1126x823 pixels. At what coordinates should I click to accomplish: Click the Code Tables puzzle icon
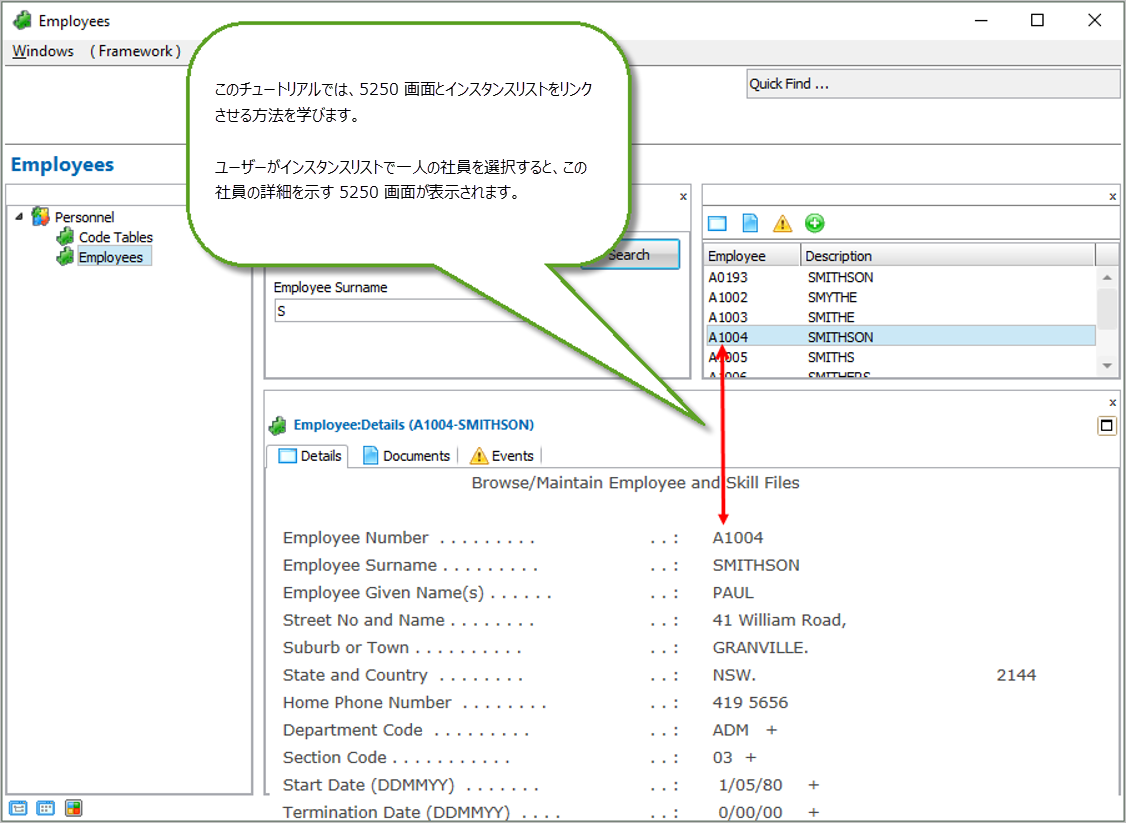[x=65, y=236]
